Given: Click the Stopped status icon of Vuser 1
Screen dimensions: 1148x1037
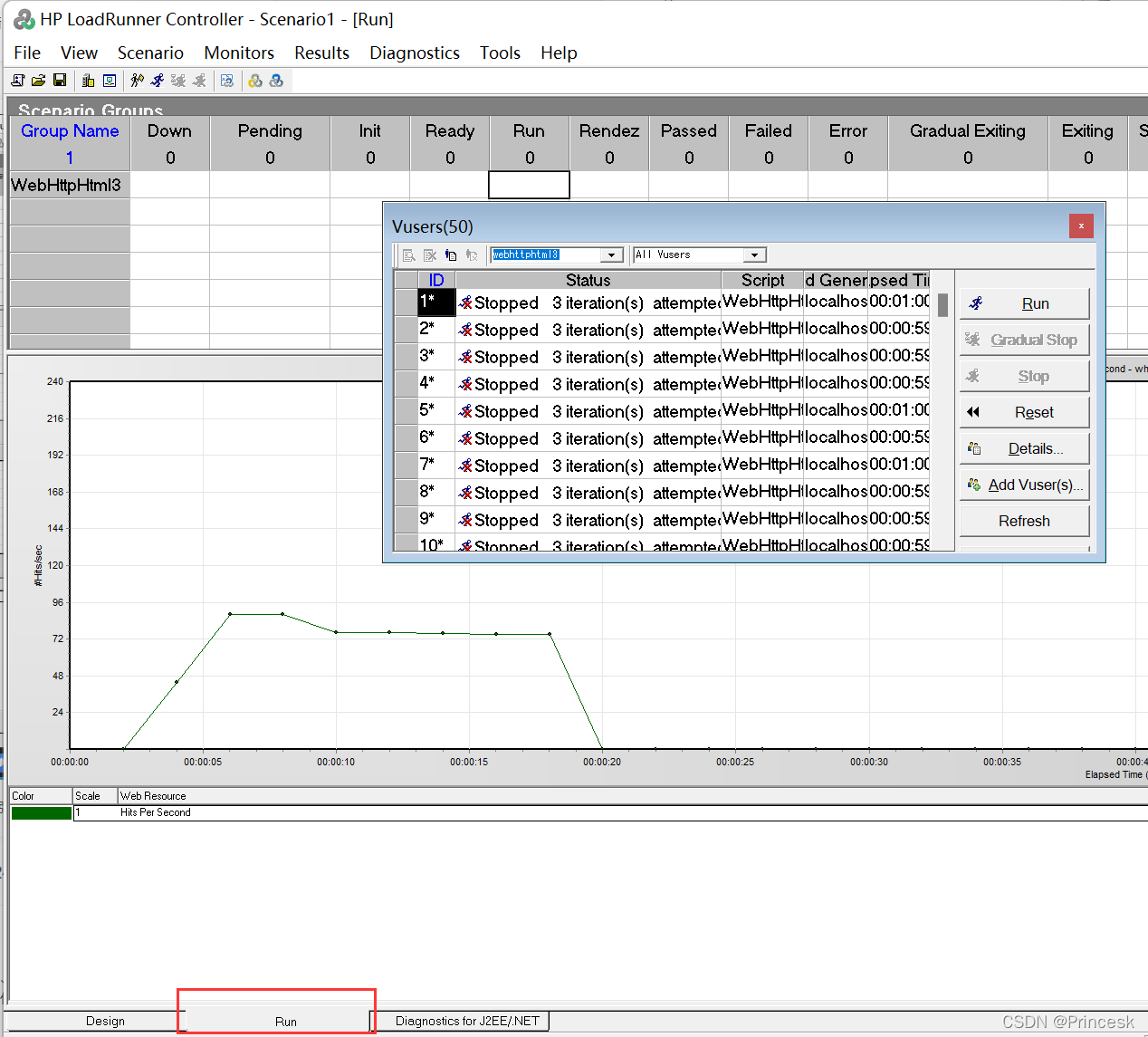Looking at the screenshot, I should (x=465, y=302).
